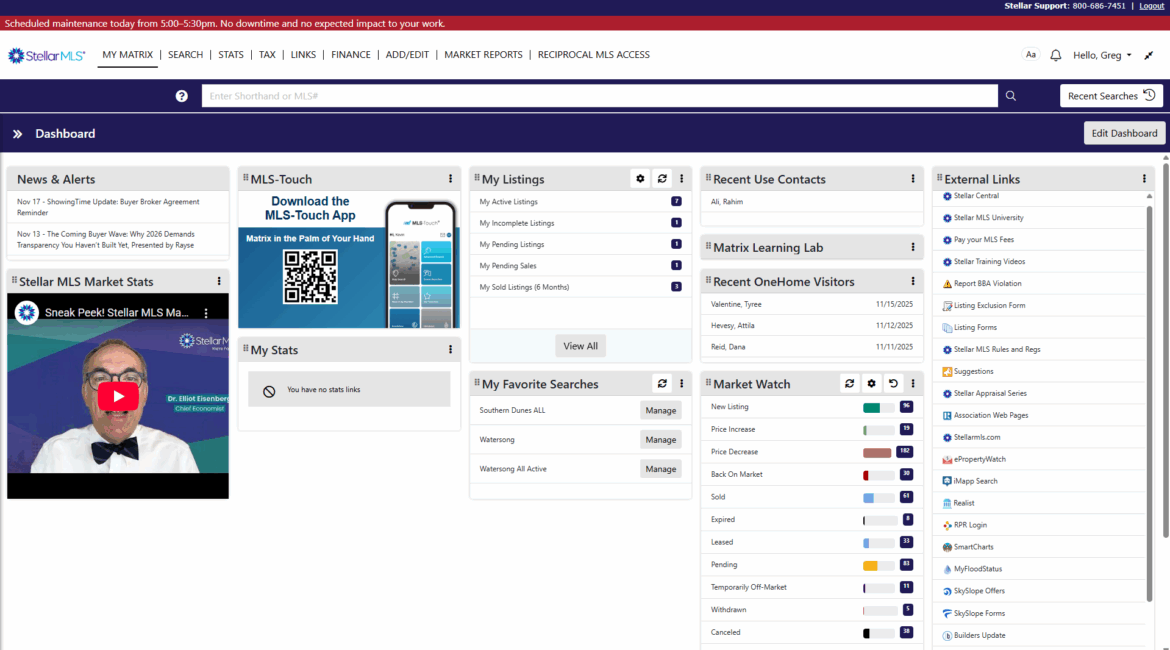Screen dimensions: 1170x650
Task: Open the Market Watch settings gear
Action: click(871, 384)
